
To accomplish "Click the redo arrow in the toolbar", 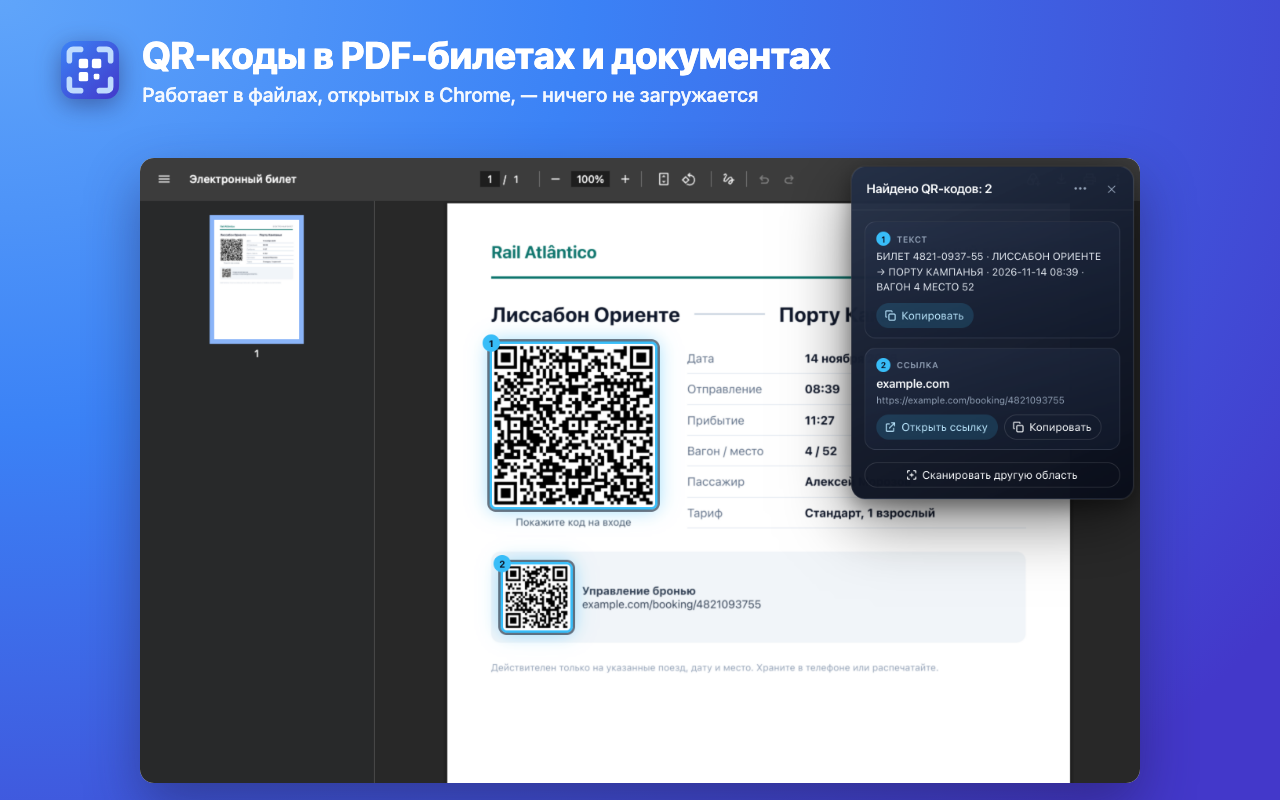I will 789,179.
